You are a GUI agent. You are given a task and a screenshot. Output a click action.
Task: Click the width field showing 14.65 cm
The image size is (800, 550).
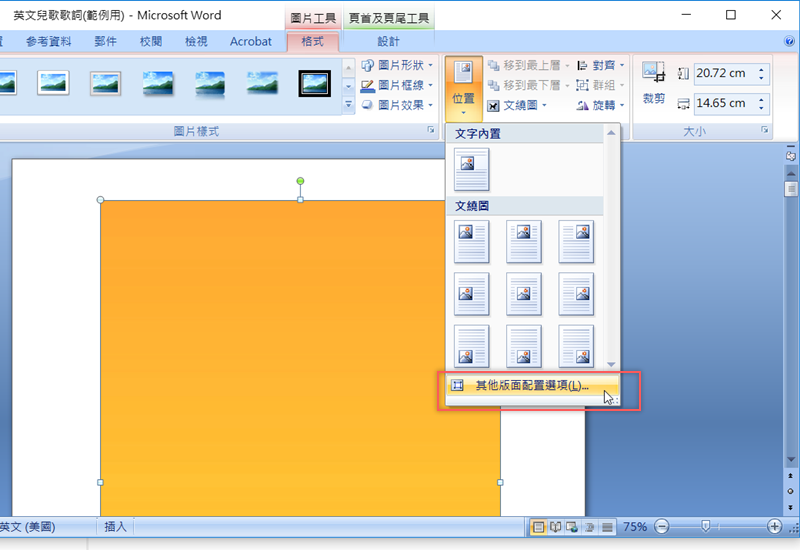tap(723, 104)
